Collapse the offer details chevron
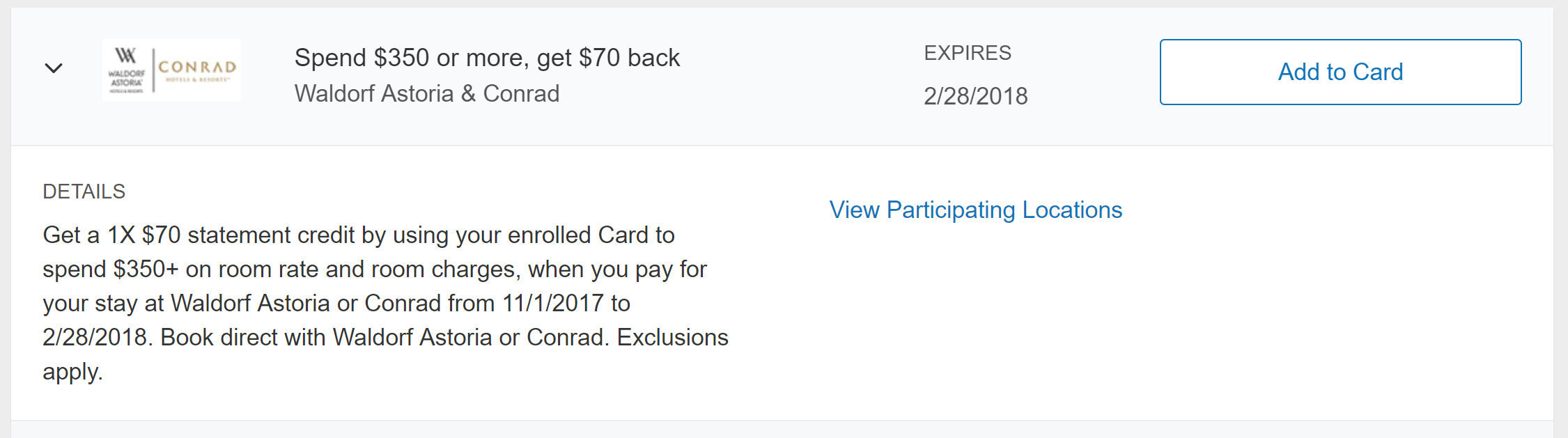 [54, 68]
